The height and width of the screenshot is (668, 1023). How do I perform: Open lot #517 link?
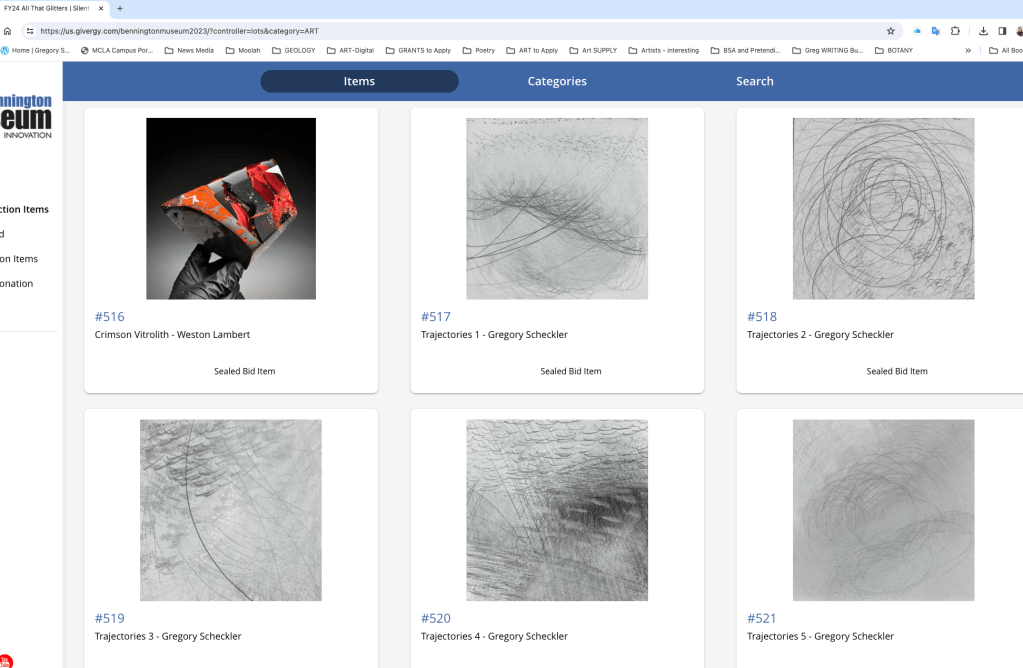click(x=436, y=317)
